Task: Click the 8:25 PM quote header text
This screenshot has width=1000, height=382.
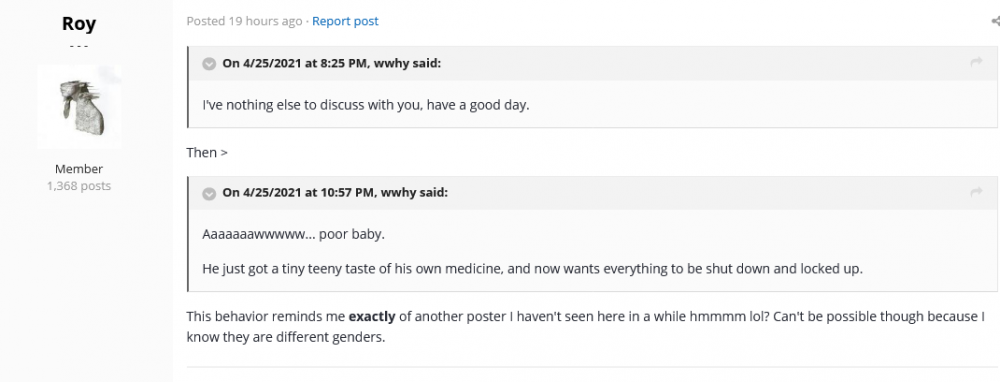Action: [x=332, y=63]
